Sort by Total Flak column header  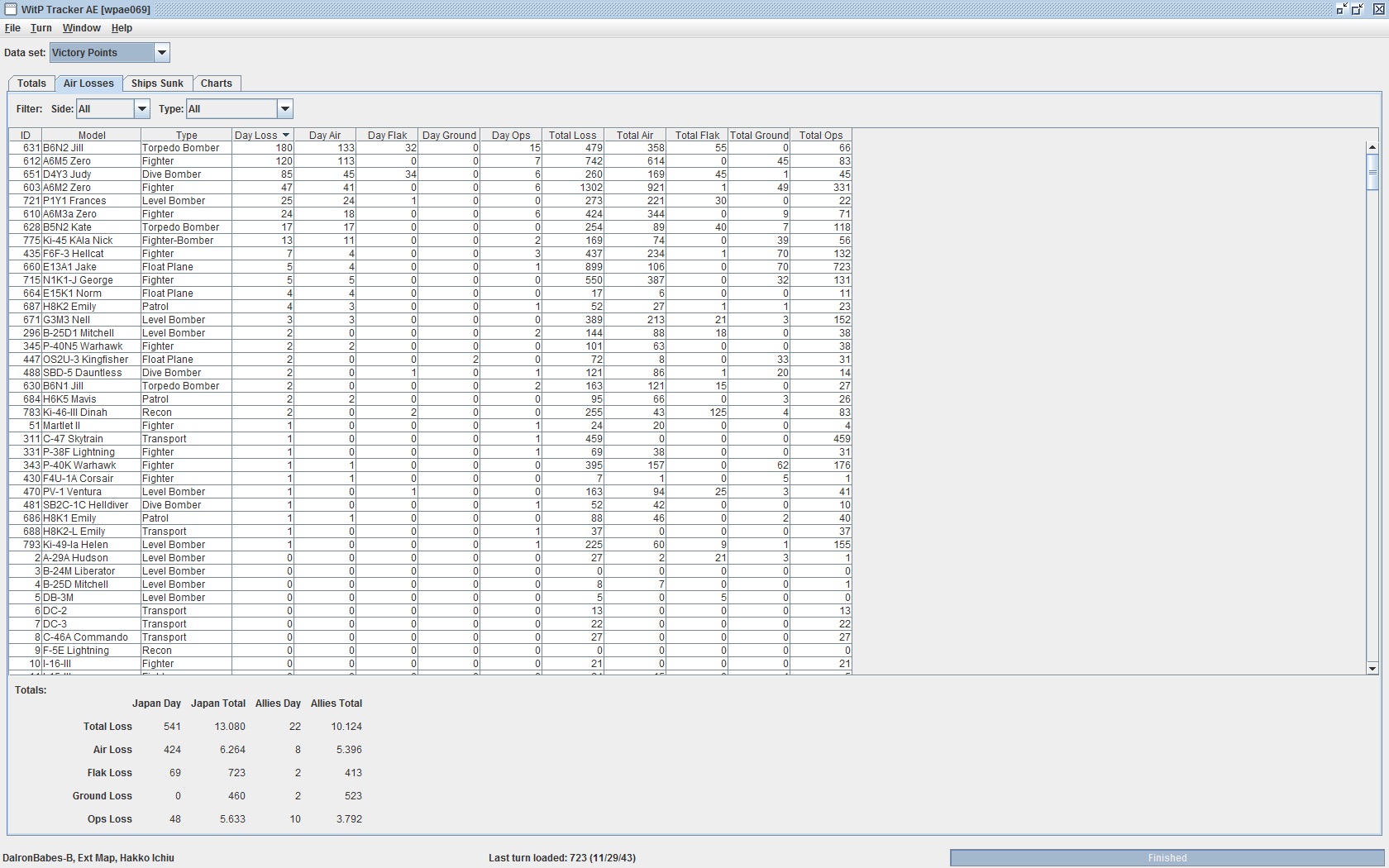pyautogui.click(x=697, y=136)
